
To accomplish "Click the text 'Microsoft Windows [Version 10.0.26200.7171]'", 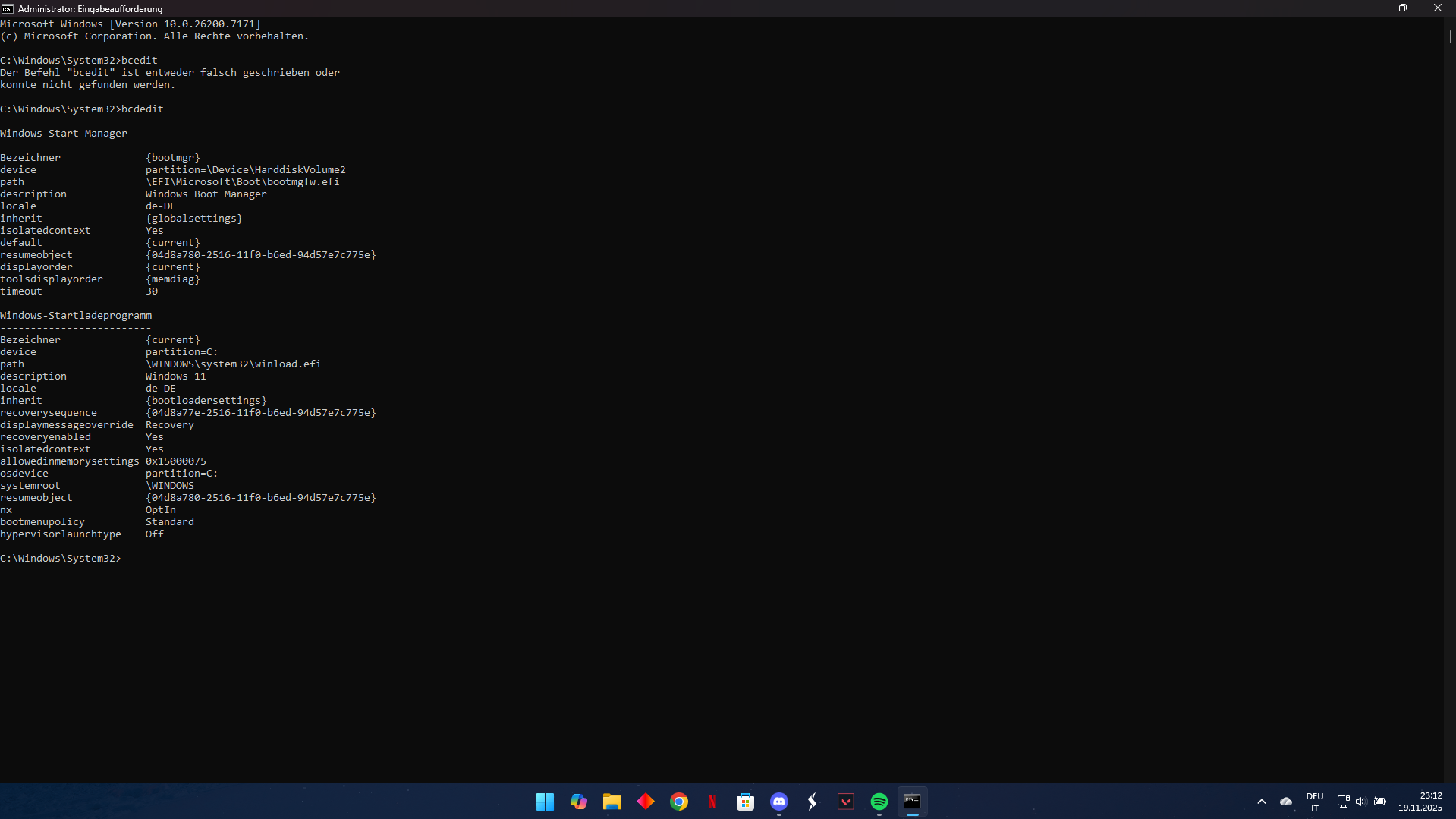I will pyautogui.click(x=131, y=24).
